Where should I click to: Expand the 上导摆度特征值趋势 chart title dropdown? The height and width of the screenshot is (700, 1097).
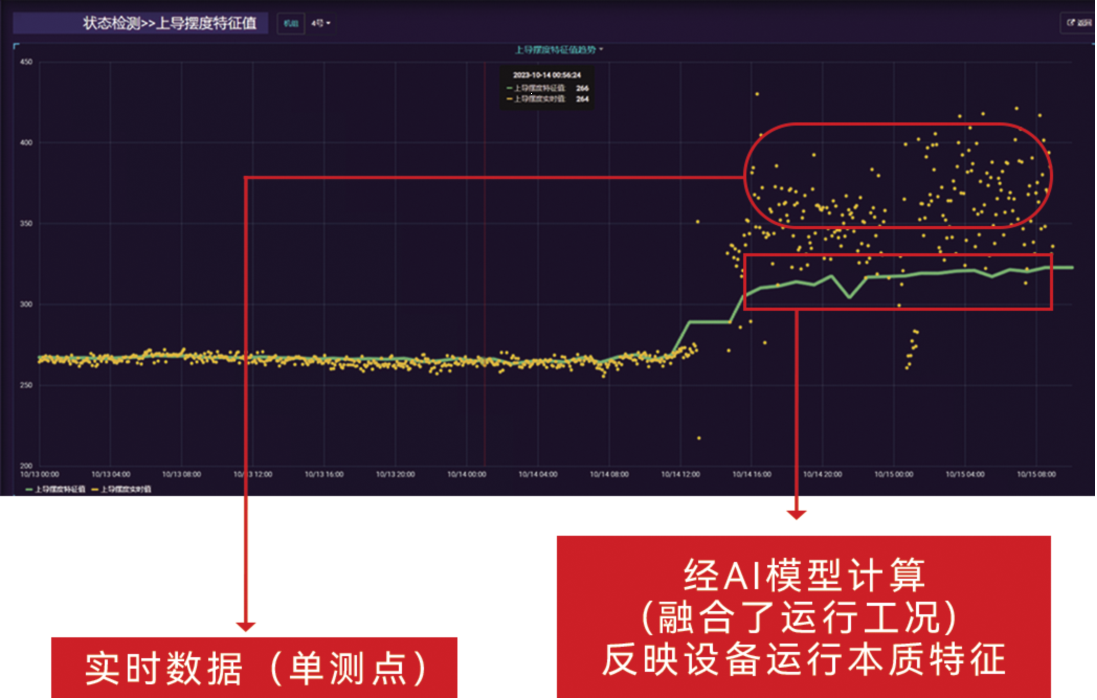[x=558, y=48]
